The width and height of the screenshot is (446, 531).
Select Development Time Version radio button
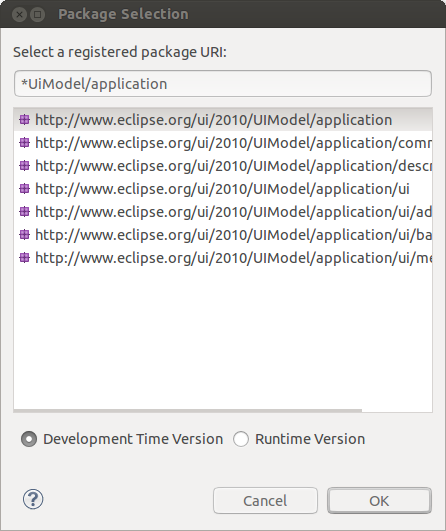click(29, 439)
